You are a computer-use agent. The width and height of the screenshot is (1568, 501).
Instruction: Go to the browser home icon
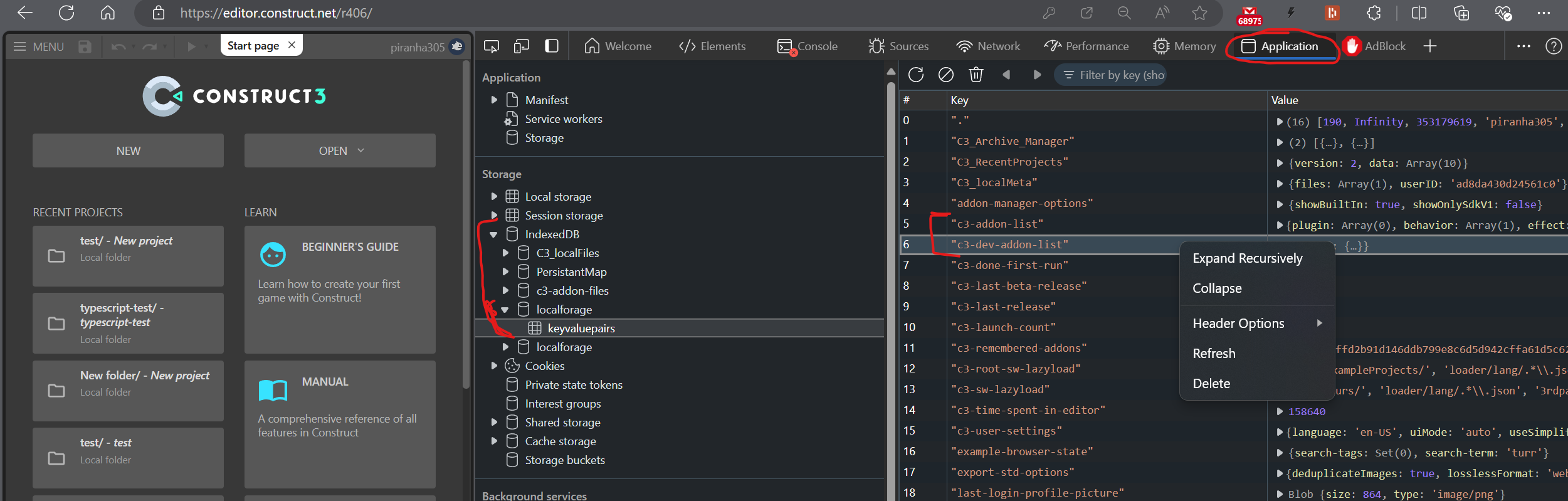(x=108, y=13)
